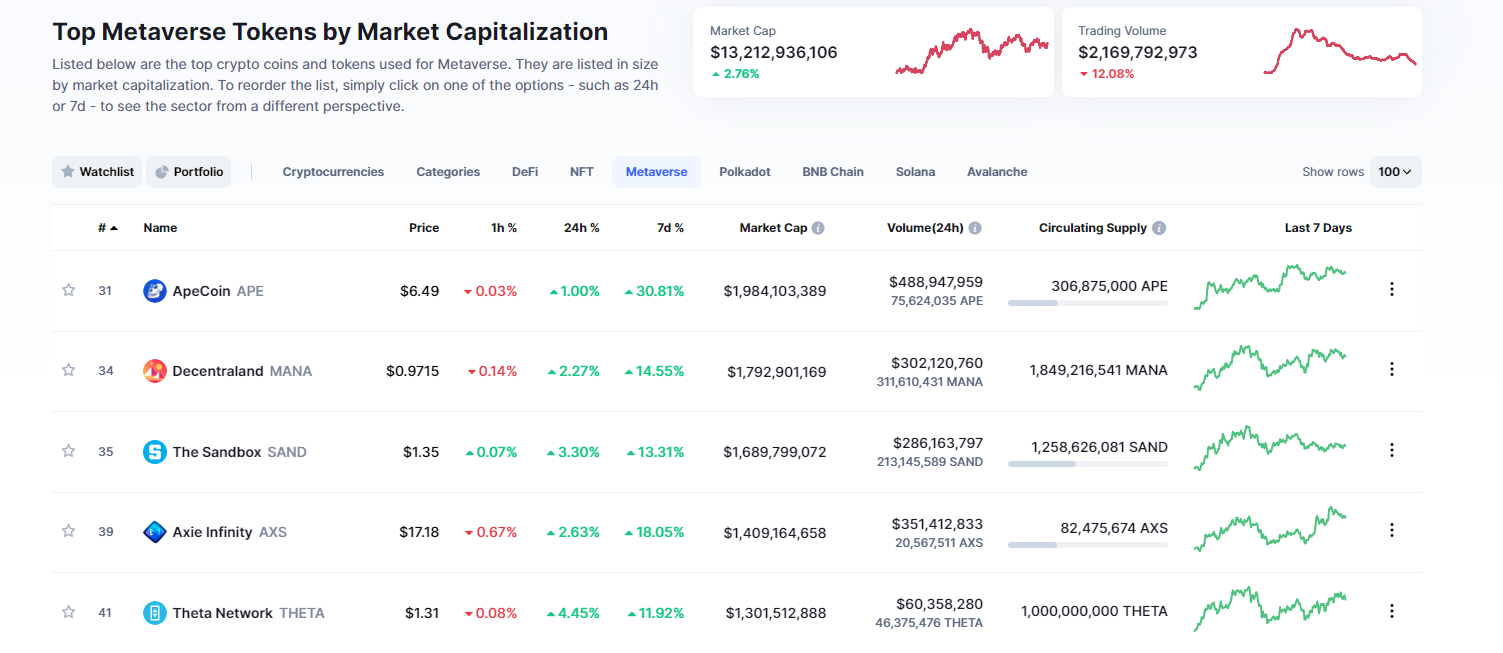
Task: Go to the Portfolio button
Action: pyautogui.click(x=188, y=172)
